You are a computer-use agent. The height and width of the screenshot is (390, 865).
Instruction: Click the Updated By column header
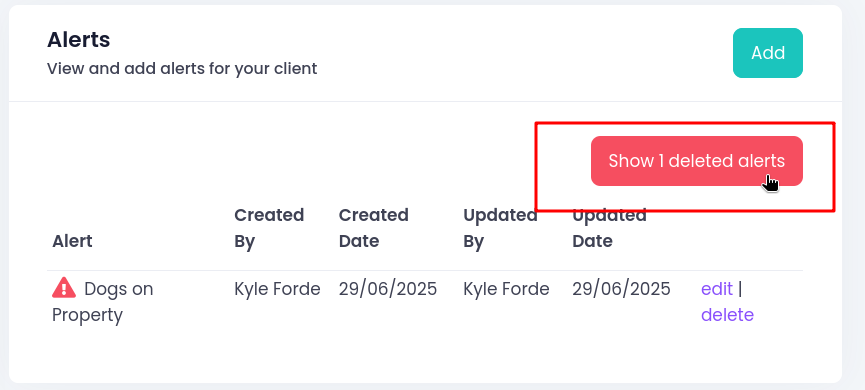tap(500, 228)
